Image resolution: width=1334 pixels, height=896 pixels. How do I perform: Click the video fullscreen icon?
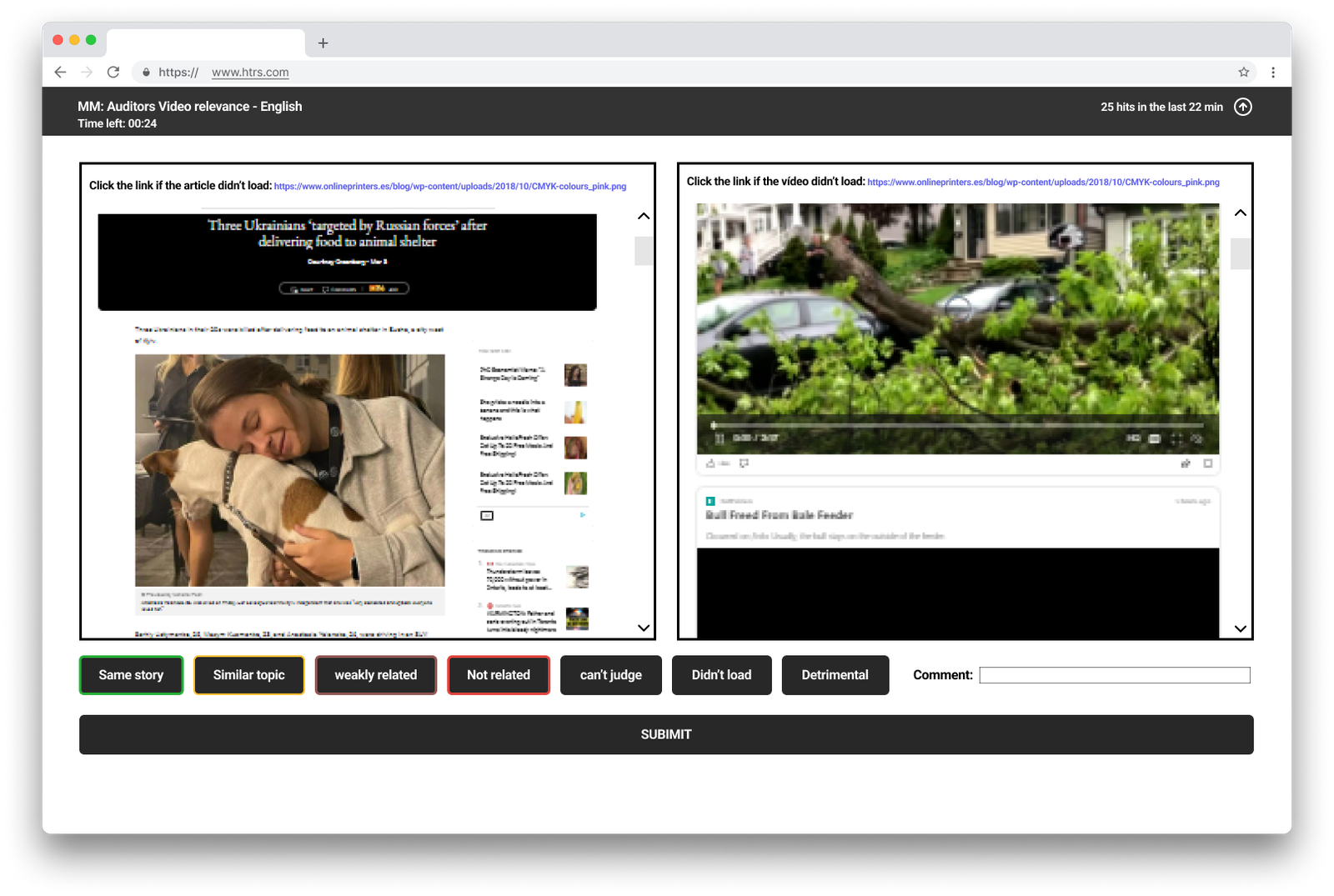coord(1176,438)
